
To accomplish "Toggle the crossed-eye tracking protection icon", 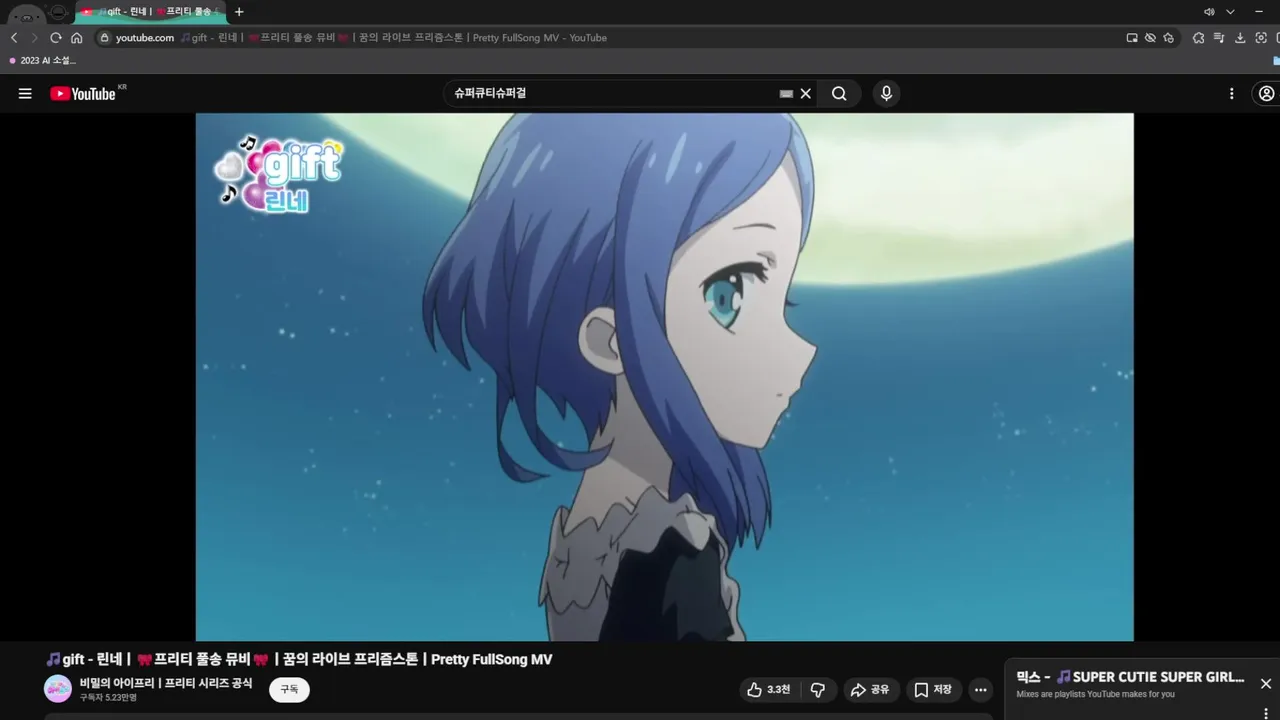I will coord(1151,38).
